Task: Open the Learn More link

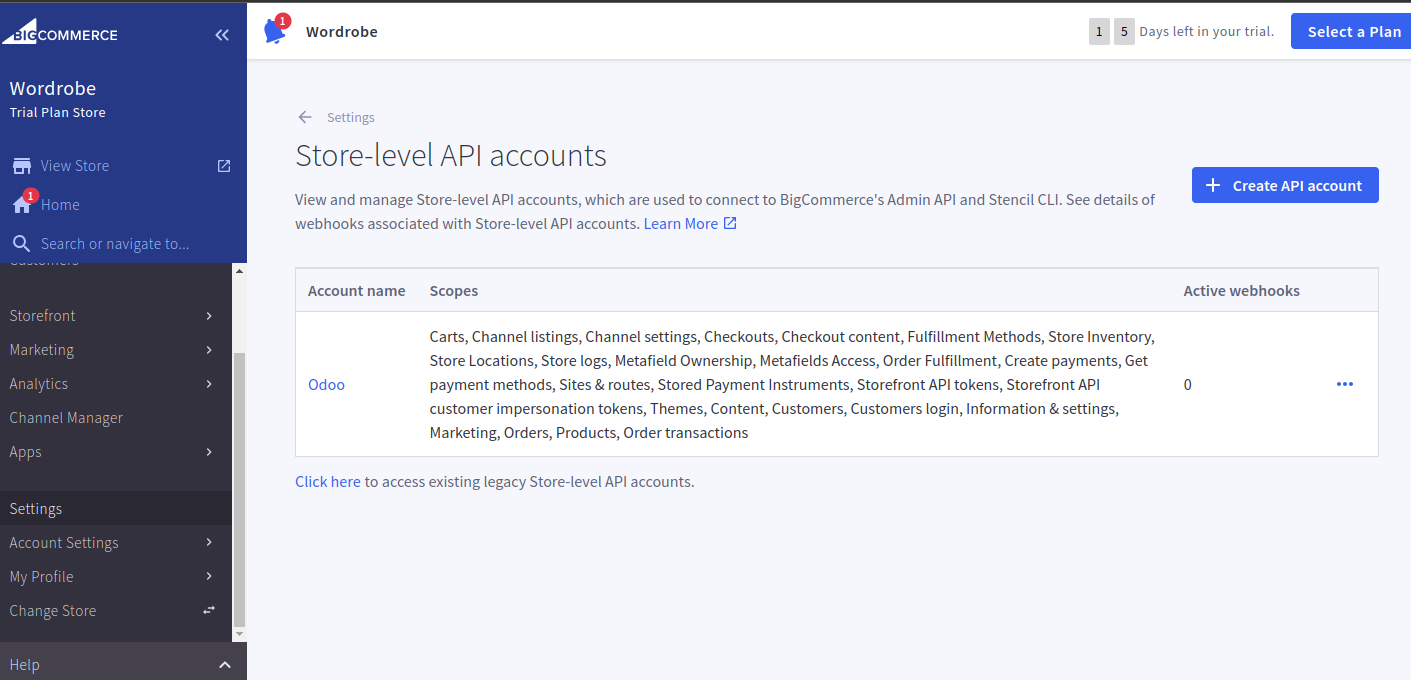Action: tap(681, 223)
